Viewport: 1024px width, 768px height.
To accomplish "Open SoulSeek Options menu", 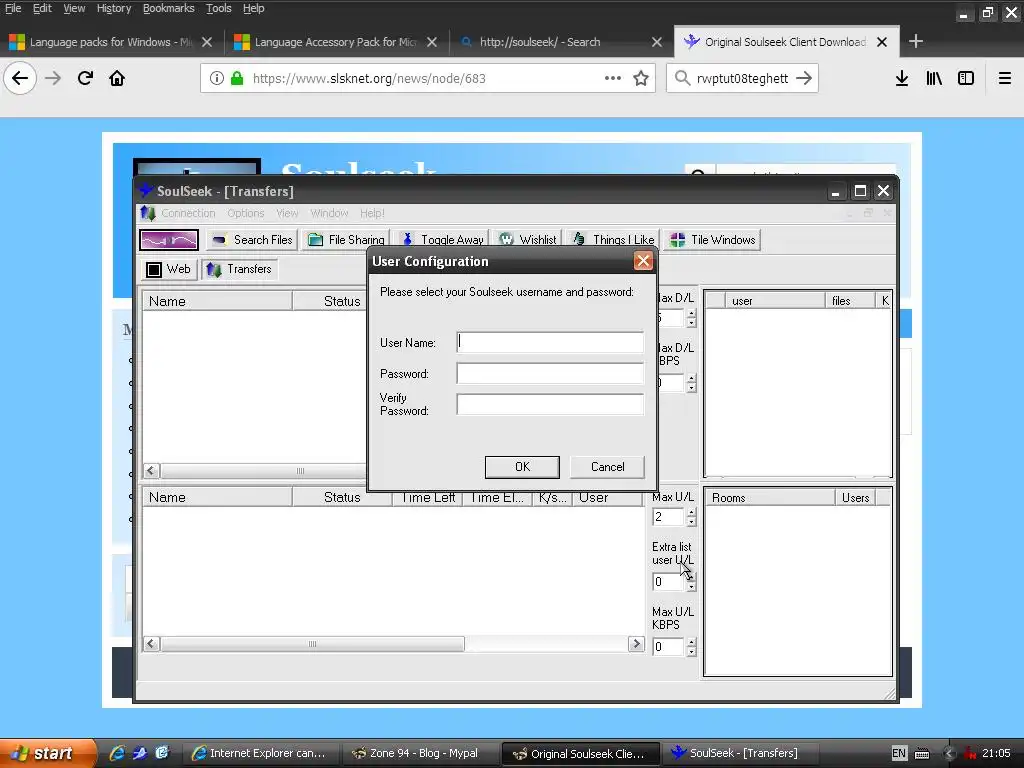I will (x=246, y=213).
